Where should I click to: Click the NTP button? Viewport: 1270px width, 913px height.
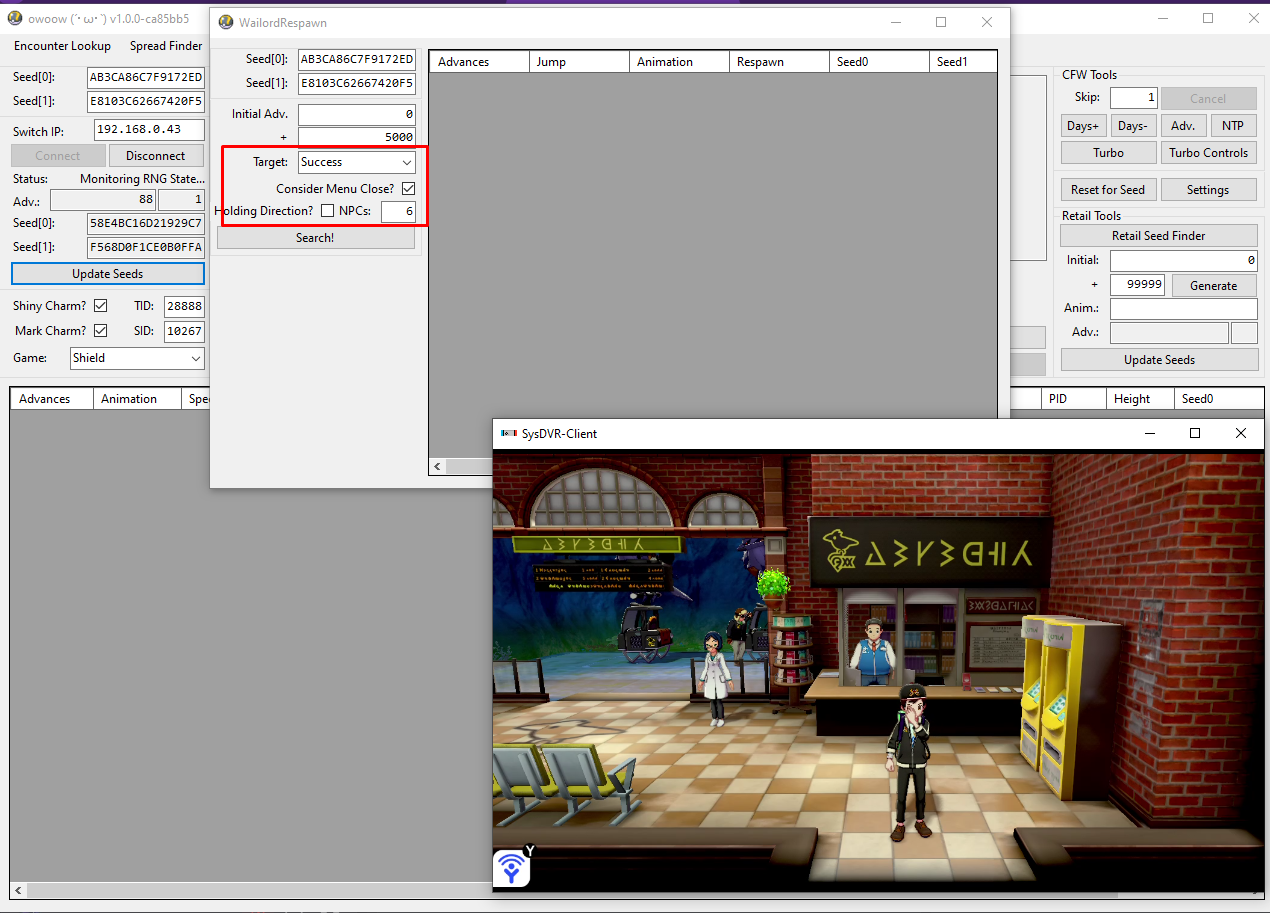coord(1233,126)
